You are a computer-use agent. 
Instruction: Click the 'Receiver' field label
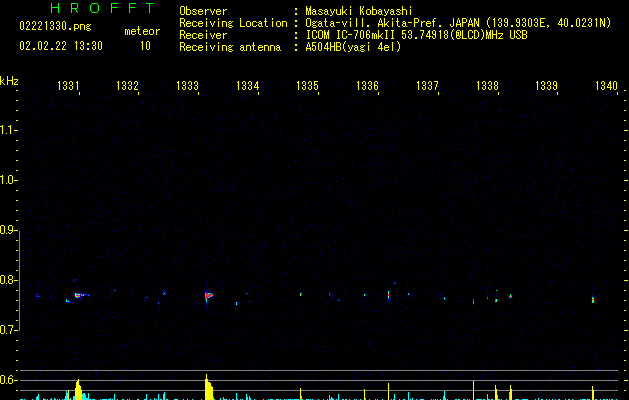[203, 35]
